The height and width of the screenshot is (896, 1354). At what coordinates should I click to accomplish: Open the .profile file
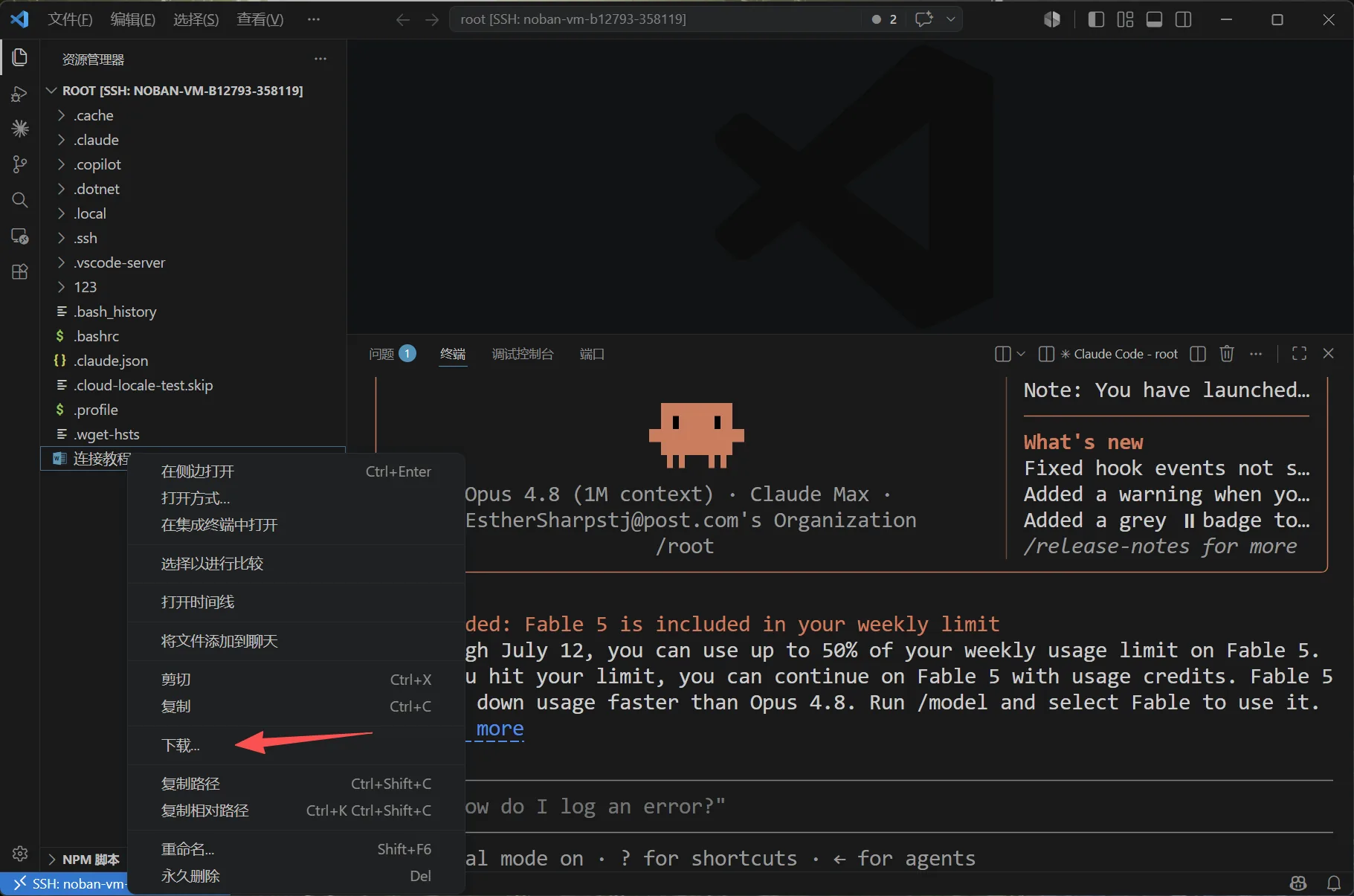click(x=193, y=410)
